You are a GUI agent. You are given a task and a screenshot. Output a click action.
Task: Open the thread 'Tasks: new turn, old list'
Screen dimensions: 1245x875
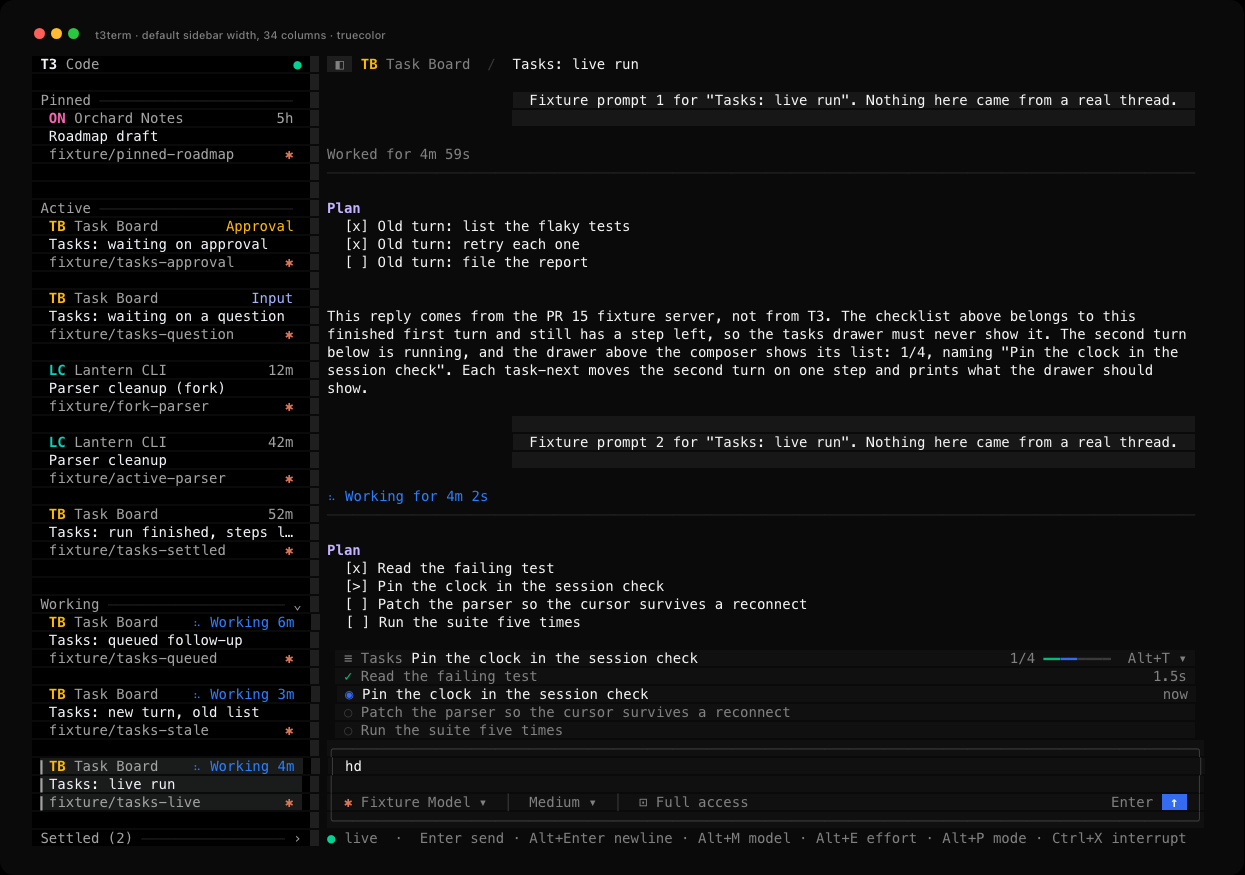[154, 712]
